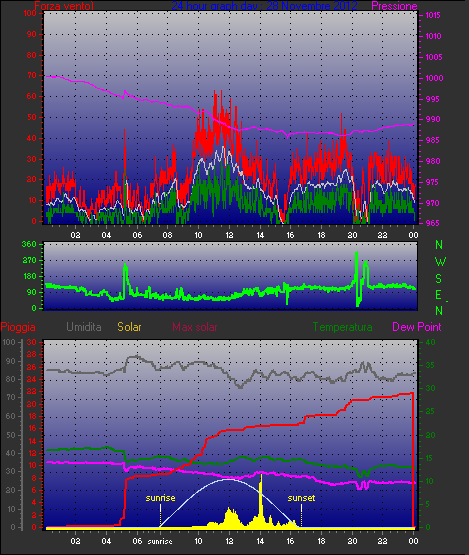469x555 pixels.
Task: Select the 'Max solar' legend label
Action: coord(195,327)
